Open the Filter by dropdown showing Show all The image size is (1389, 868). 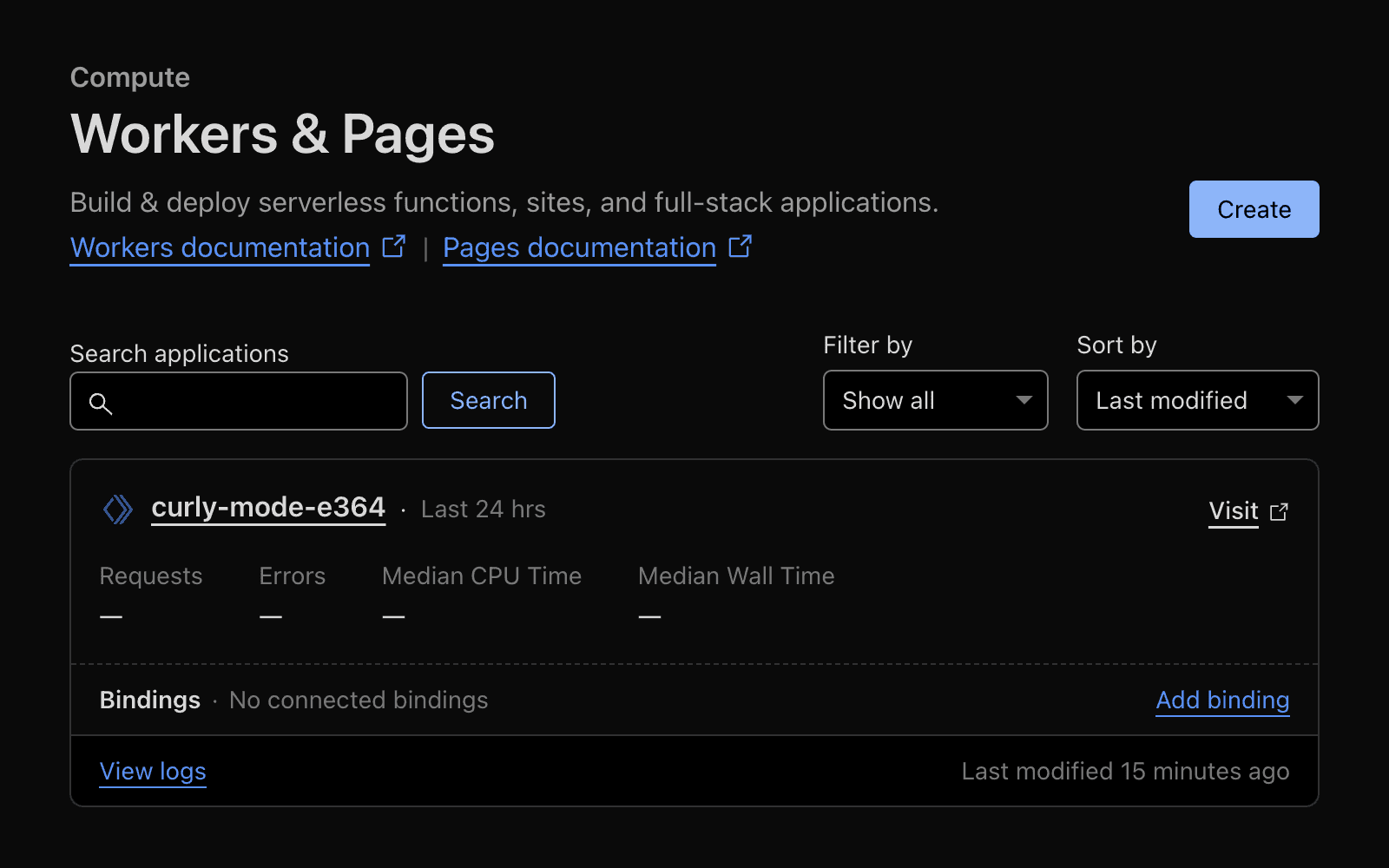pyautogui.click(x=935, y=400)
